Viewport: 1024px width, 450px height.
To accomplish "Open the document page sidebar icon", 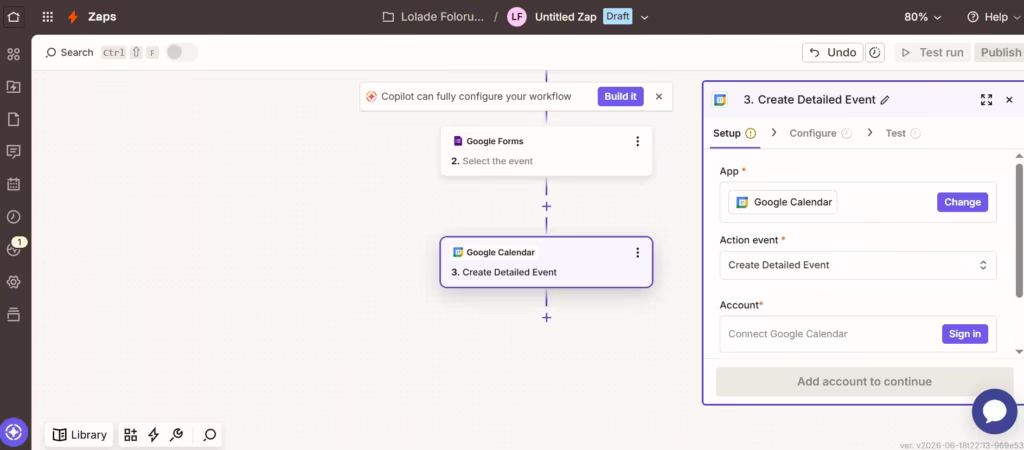I will tap(14, 120).
